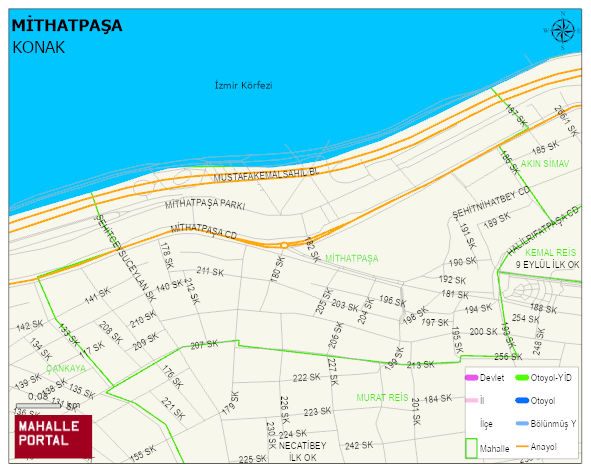Click the 222 SK street label
This screenshot has height=472, width=591.
tap(306, 377)
